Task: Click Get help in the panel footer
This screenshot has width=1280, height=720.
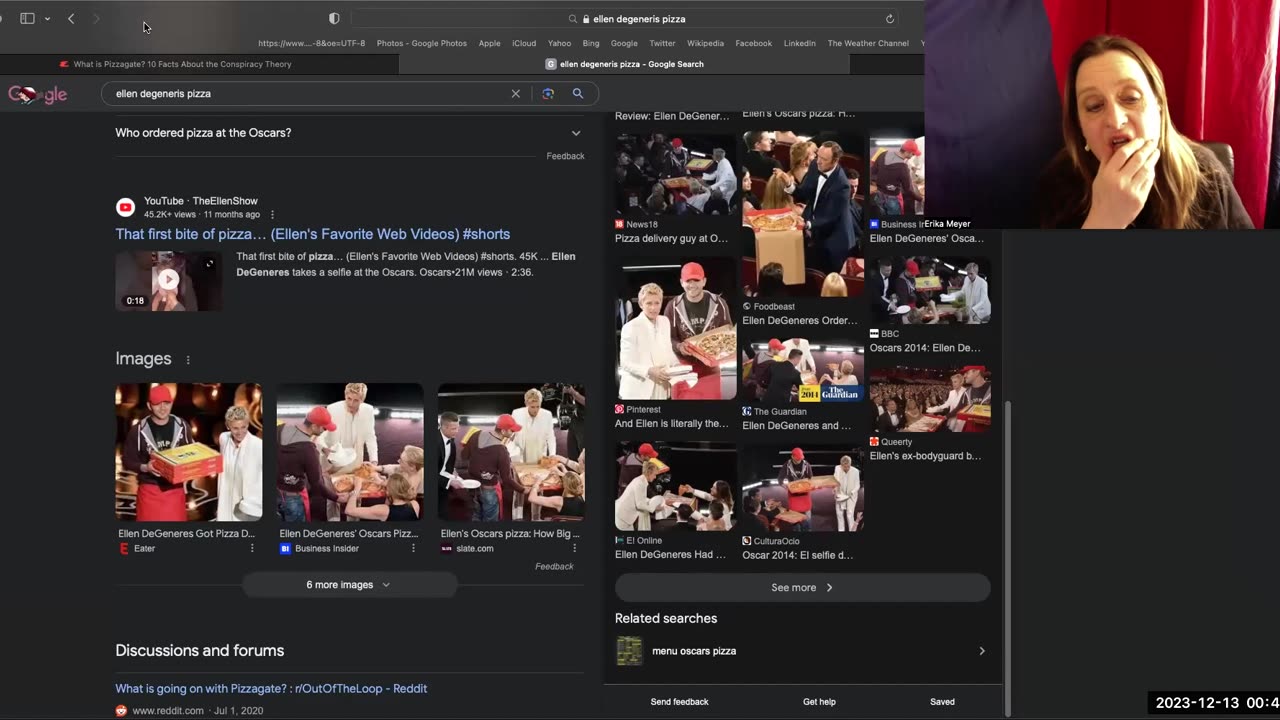Action: tap(819, 702)
